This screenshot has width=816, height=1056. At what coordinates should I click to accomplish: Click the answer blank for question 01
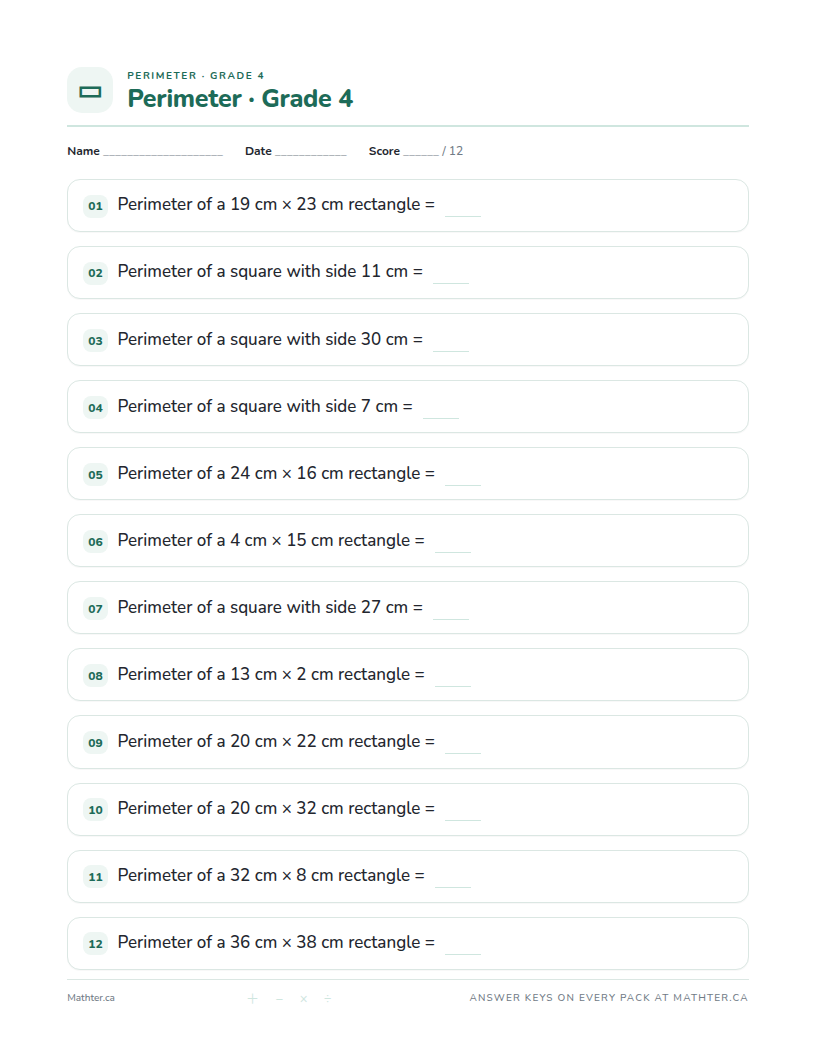(463, 207)
